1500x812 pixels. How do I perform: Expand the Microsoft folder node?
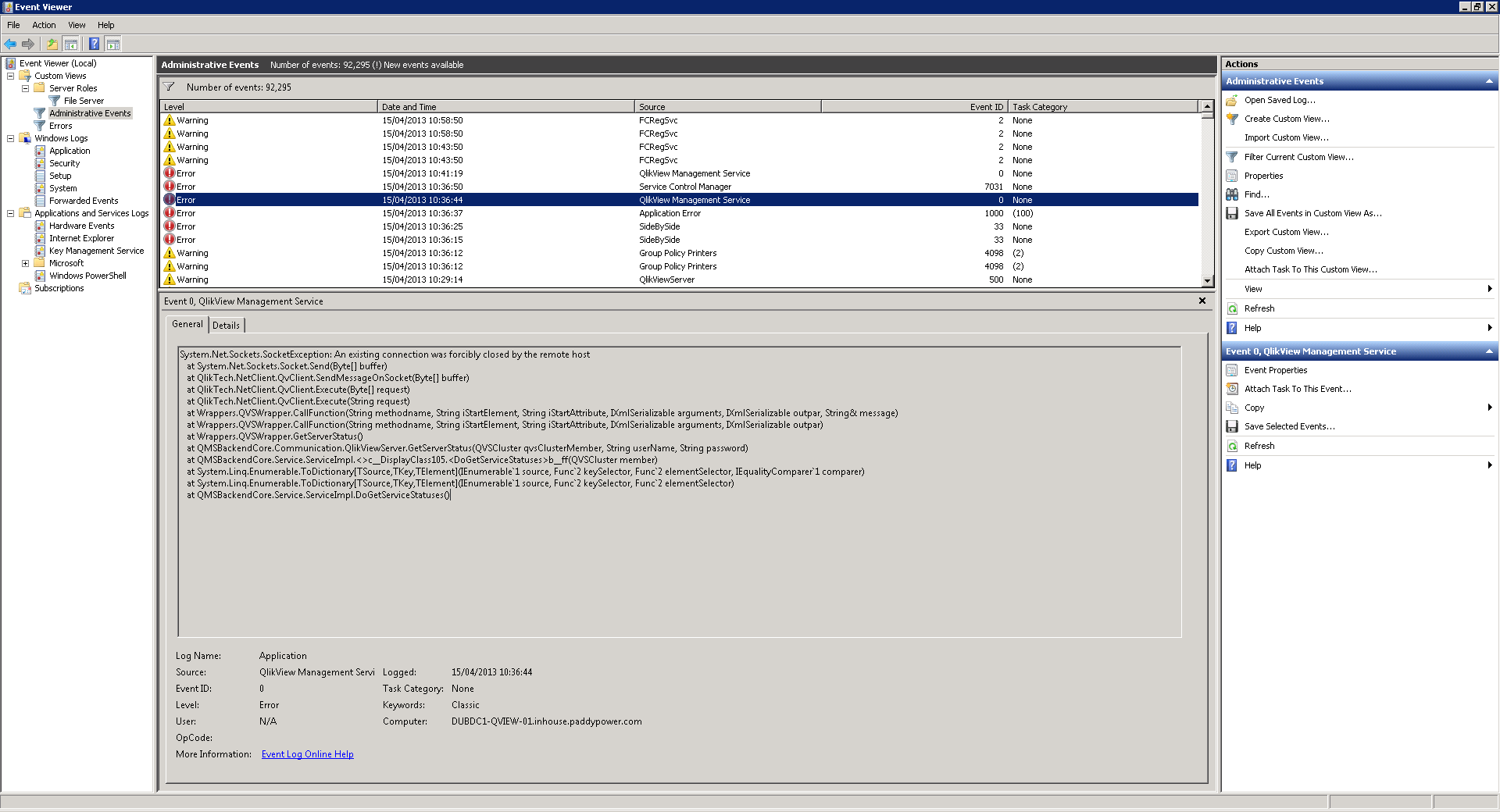point(25,263)
